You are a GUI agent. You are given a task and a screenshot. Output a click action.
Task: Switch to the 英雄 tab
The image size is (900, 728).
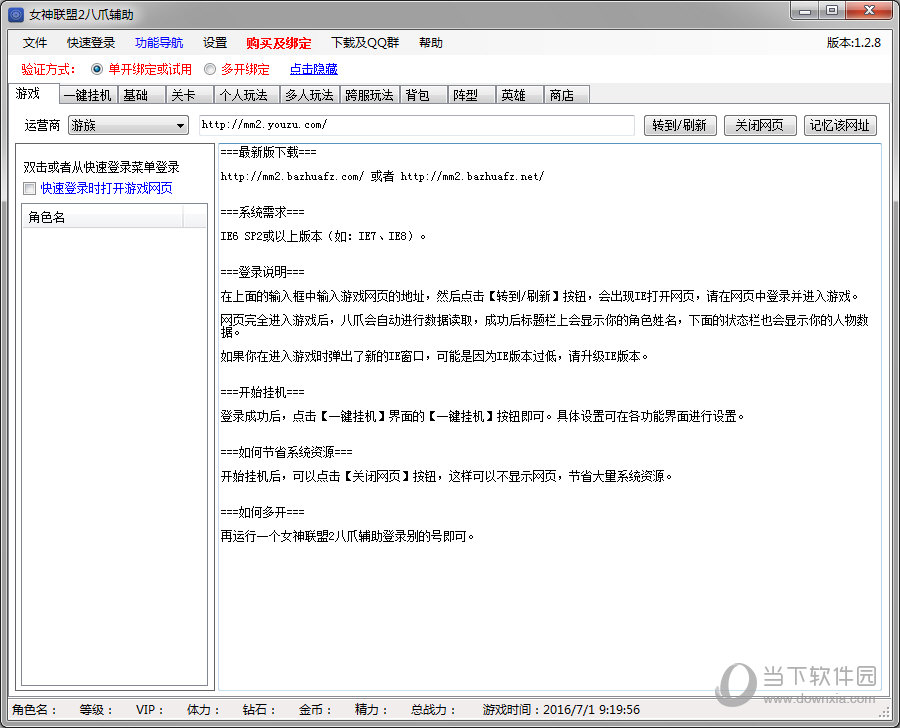click(520, 95)
